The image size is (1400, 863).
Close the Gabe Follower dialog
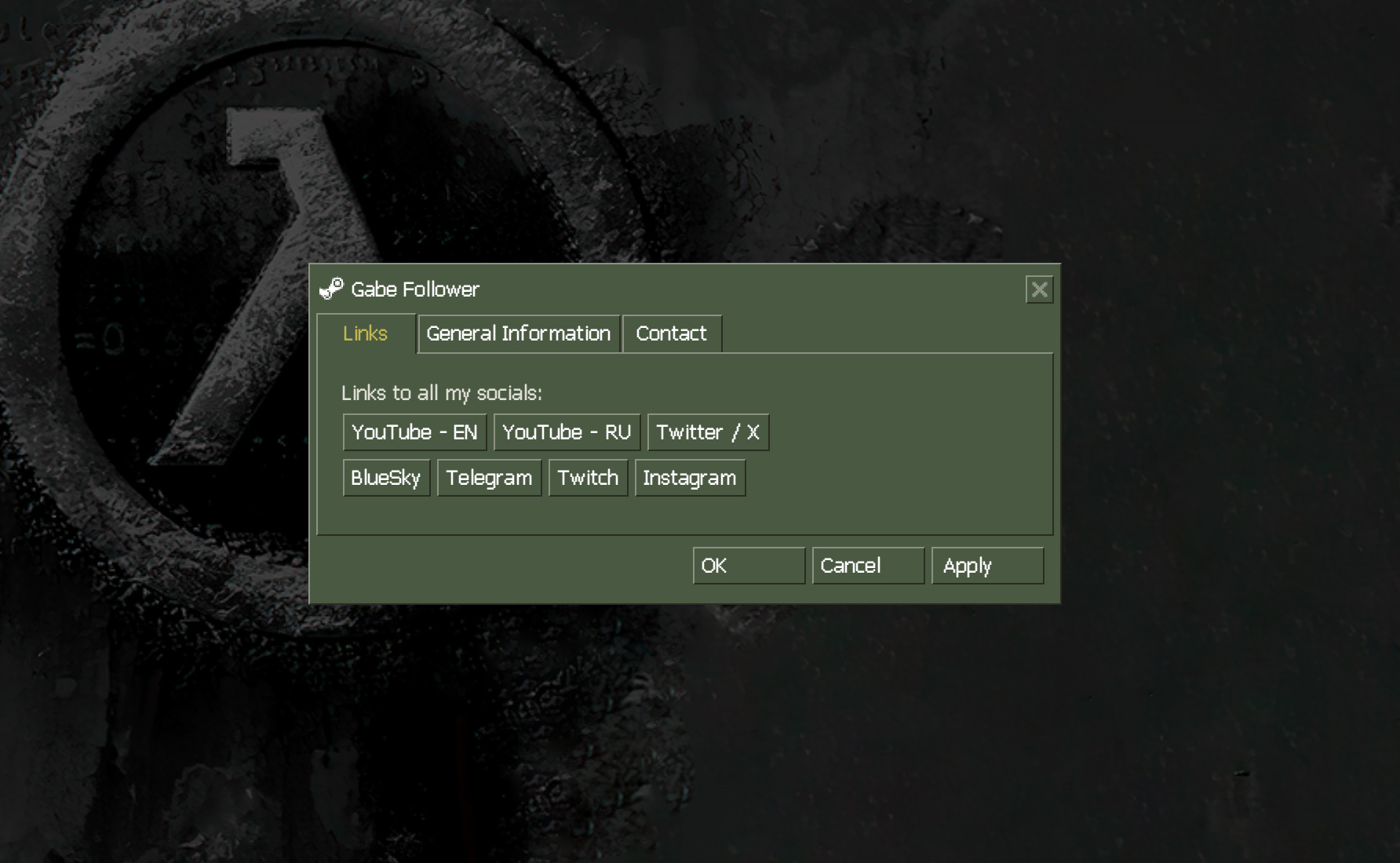pyautogui.click(x=1039, y=289)
